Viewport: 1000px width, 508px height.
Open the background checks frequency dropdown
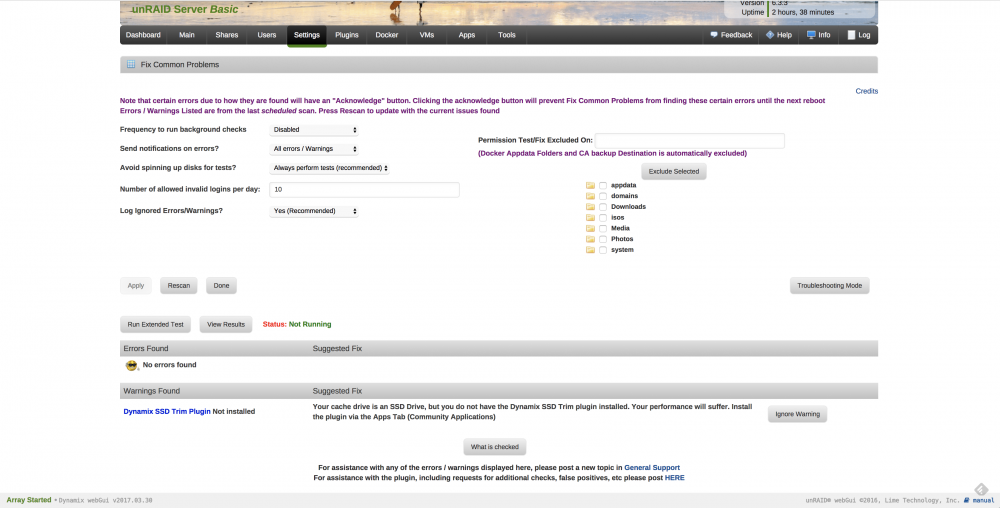coord(314,129)
